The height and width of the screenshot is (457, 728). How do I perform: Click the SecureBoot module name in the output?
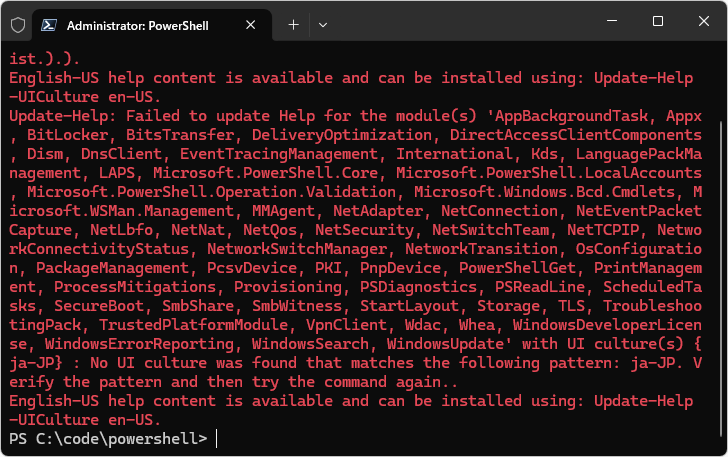[97, 305]
